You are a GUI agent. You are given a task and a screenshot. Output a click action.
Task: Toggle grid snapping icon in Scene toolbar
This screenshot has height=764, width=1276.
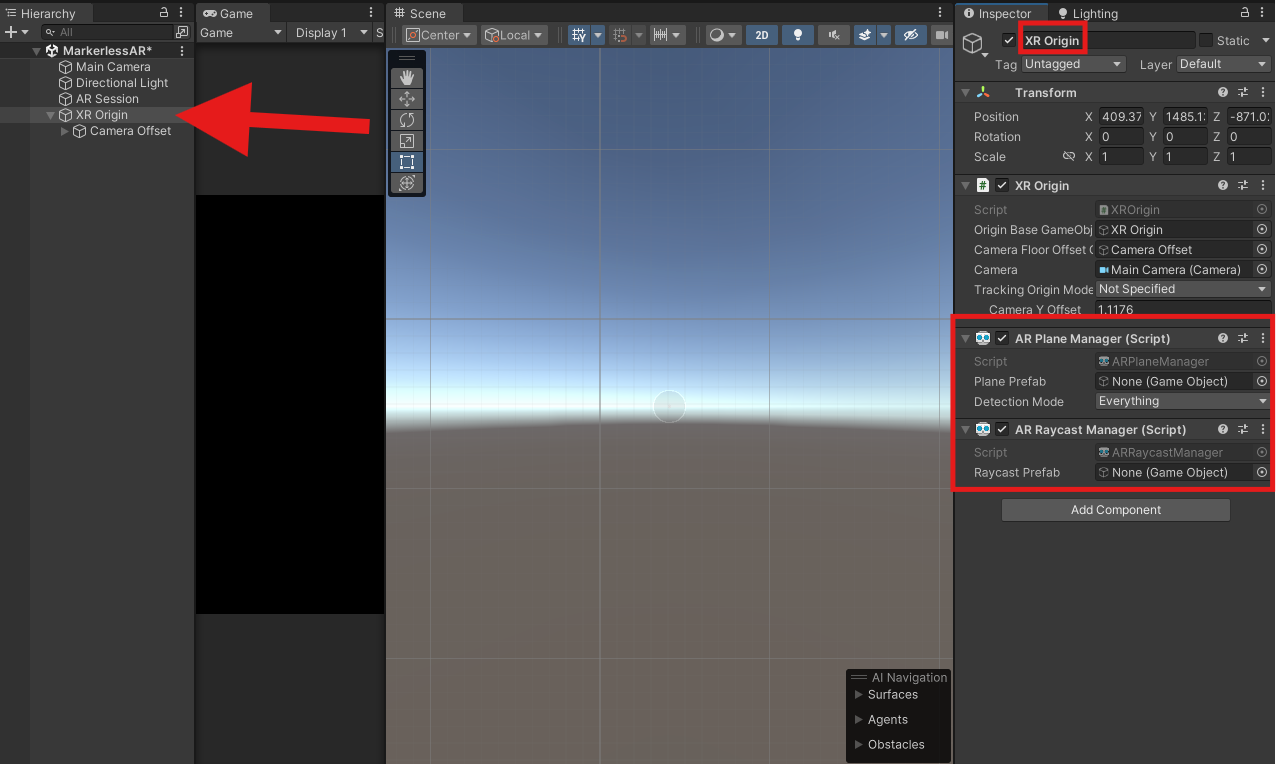point(619,35)
